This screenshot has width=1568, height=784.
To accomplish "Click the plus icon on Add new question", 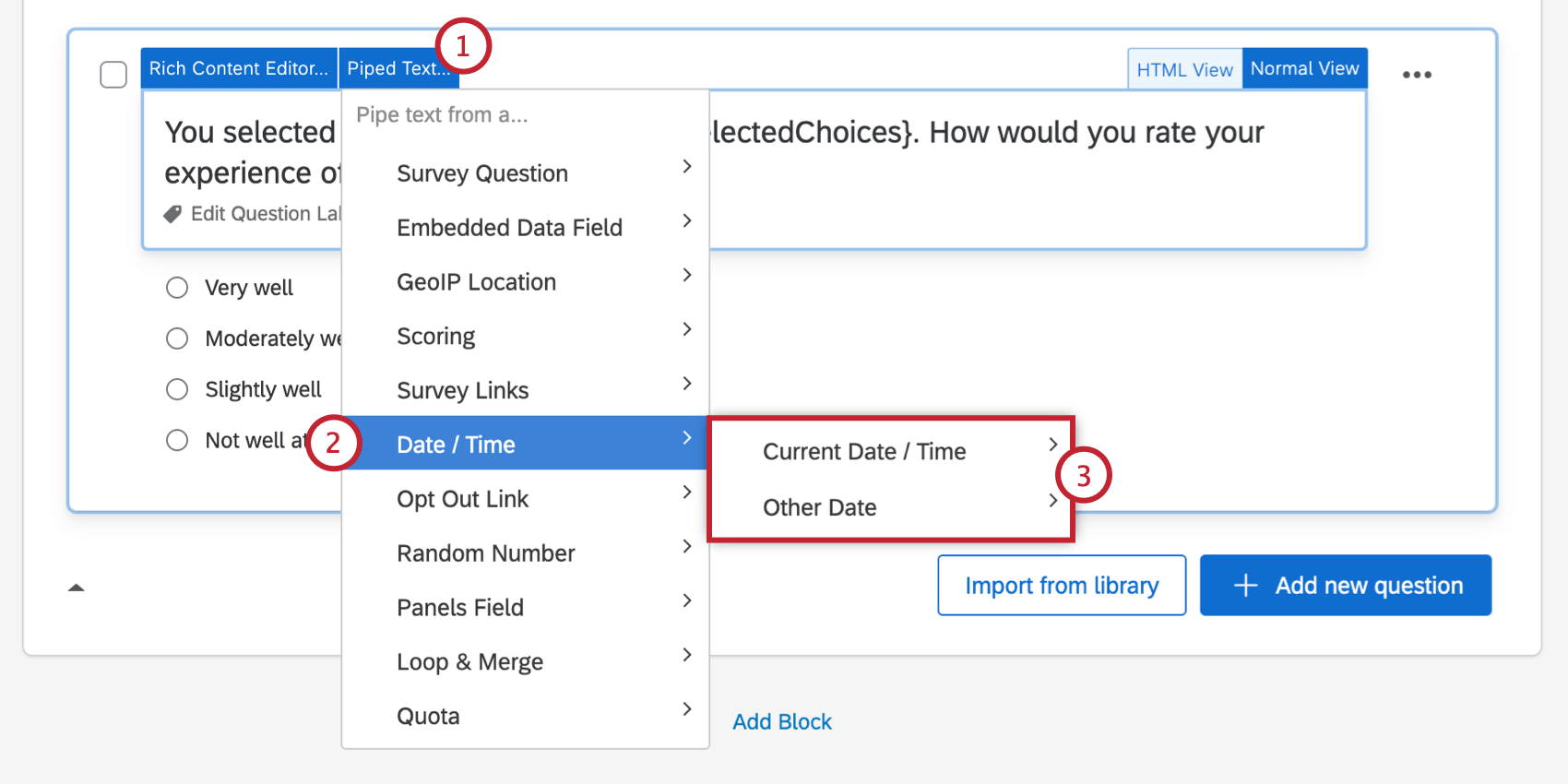I will click(x=1247, y=586).
